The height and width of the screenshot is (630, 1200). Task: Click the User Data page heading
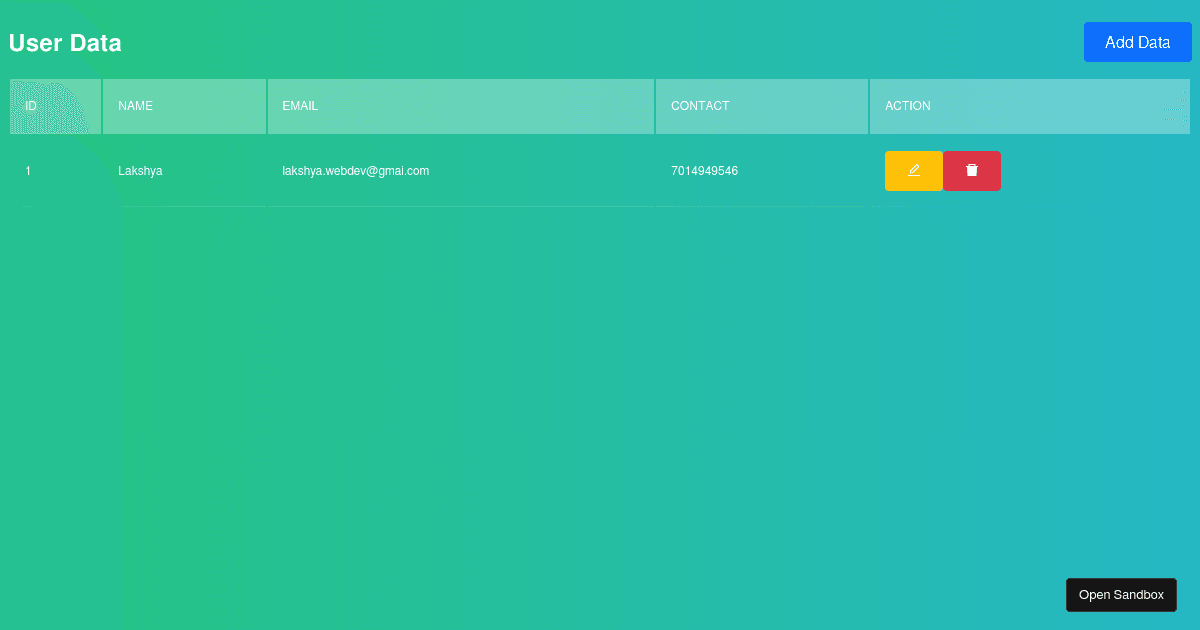[64, 43]
